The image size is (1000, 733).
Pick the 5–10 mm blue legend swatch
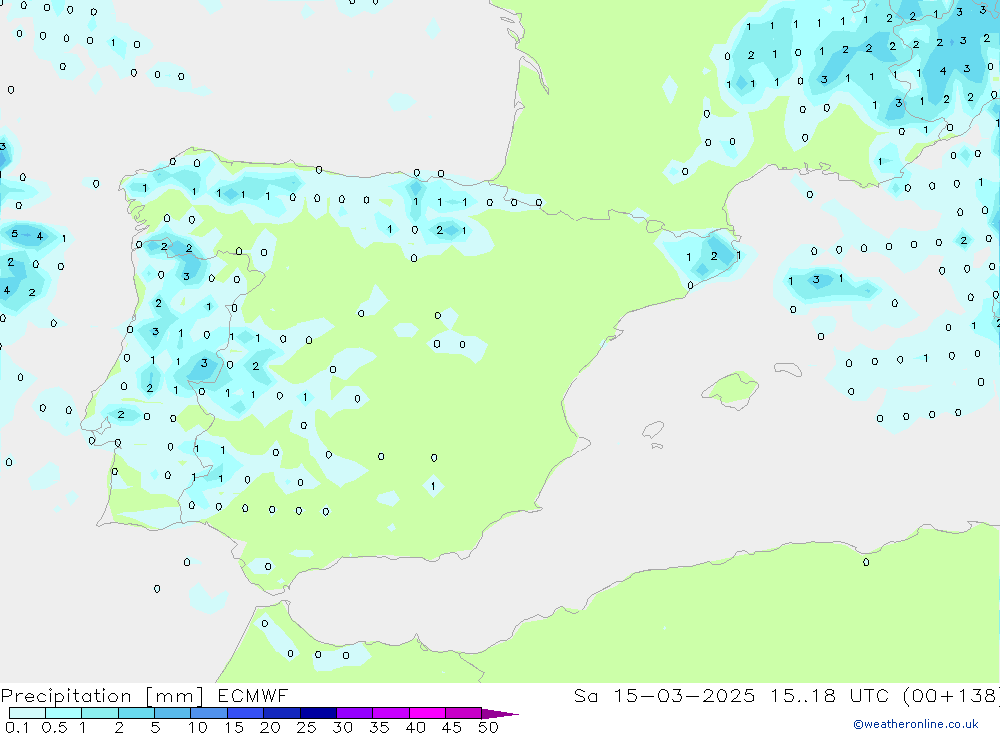[173, 713]
